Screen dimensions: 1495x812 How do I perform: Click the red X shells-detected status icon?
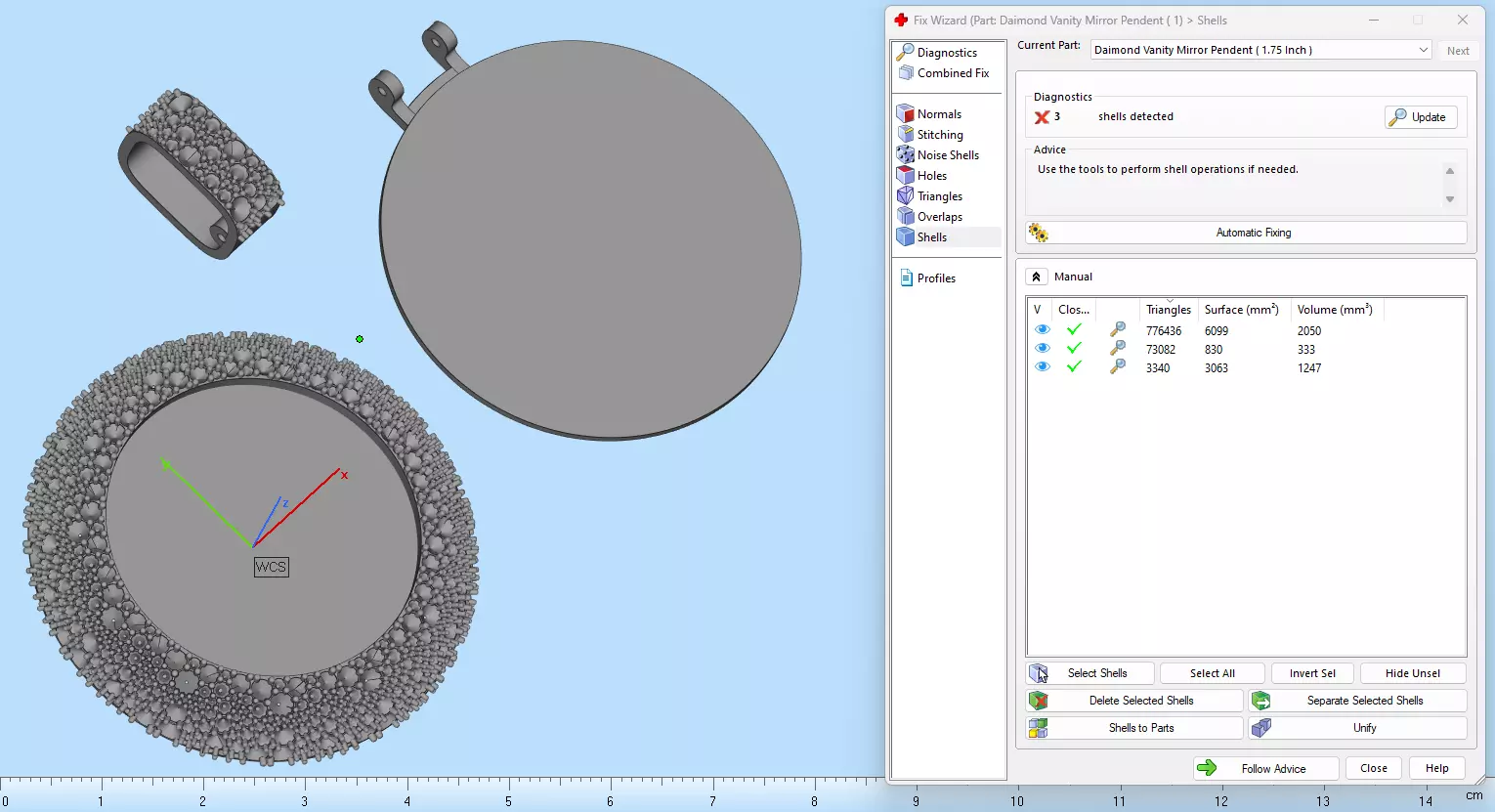coord(1042,117)
